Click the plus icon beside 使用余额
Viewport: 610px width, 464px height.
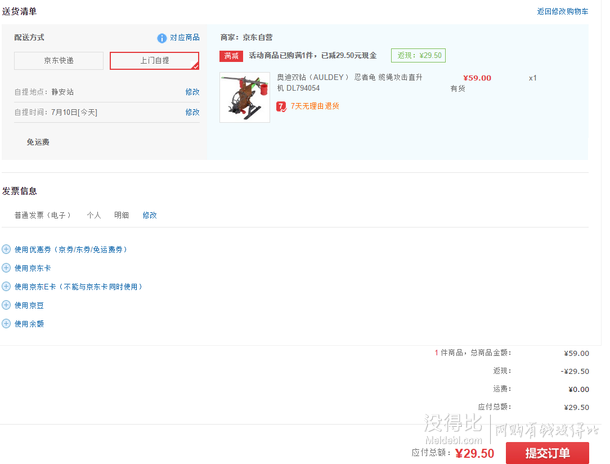tap(6, 323)
